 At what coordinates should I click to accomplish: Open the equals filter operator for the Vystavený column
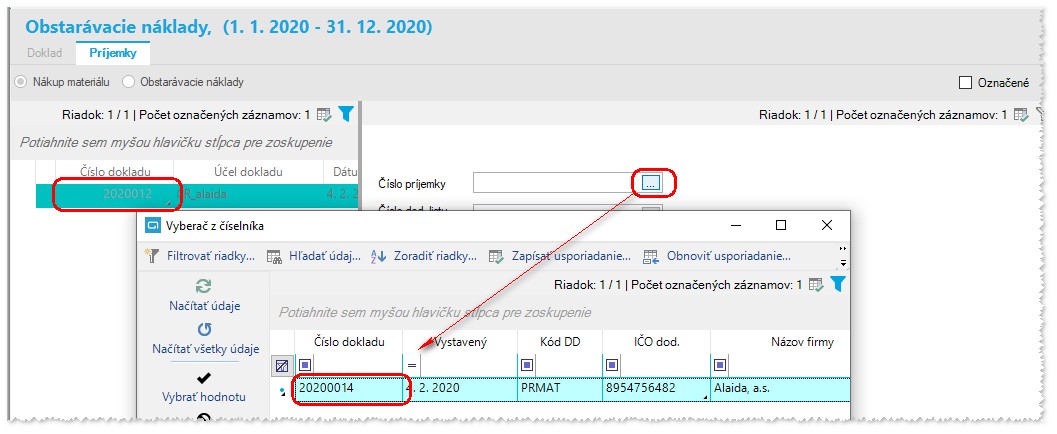point(413,365)
